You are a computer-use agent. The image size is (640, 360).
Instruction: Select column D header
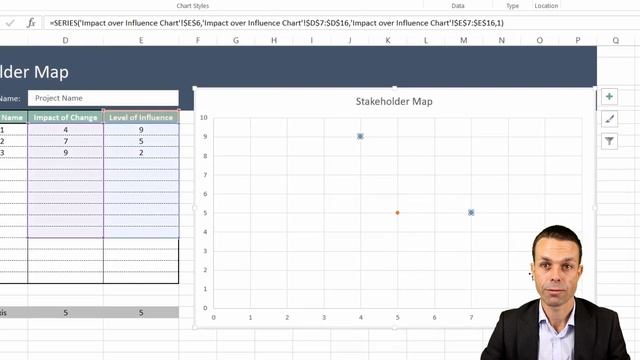point(65,40)
